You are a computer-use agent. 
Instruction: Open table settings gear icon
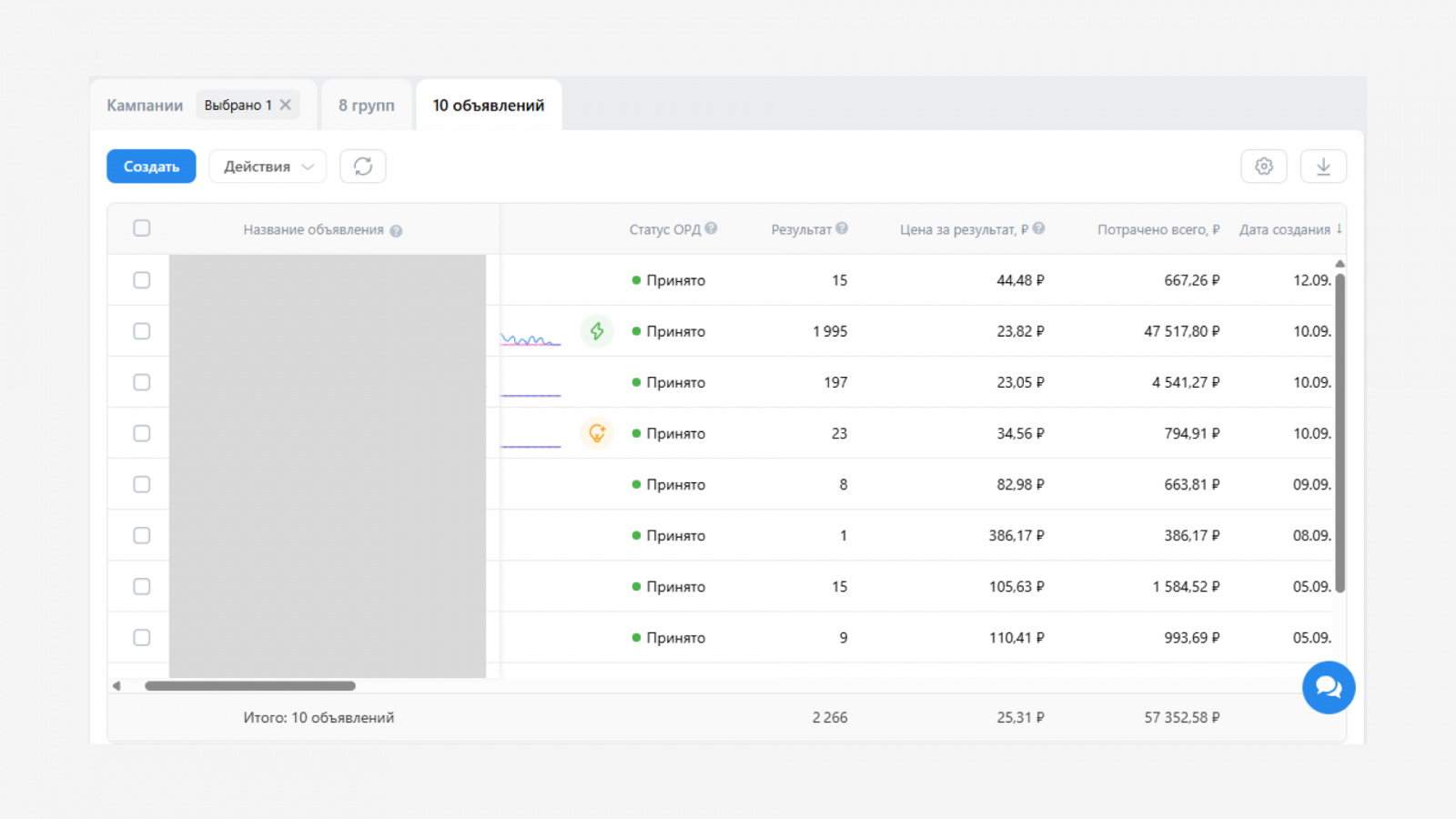1263,167
